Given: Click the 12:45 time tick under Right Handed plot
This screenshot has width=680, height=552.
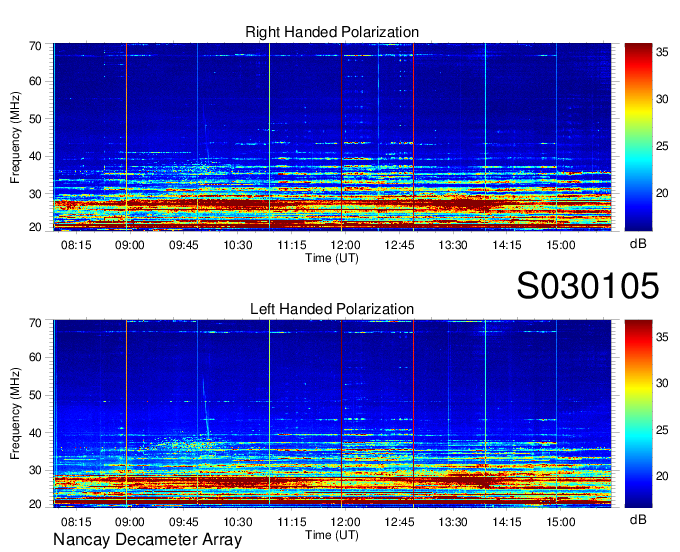Looking at the screenshot, I should pyautogui.click(x=399, y=245).
